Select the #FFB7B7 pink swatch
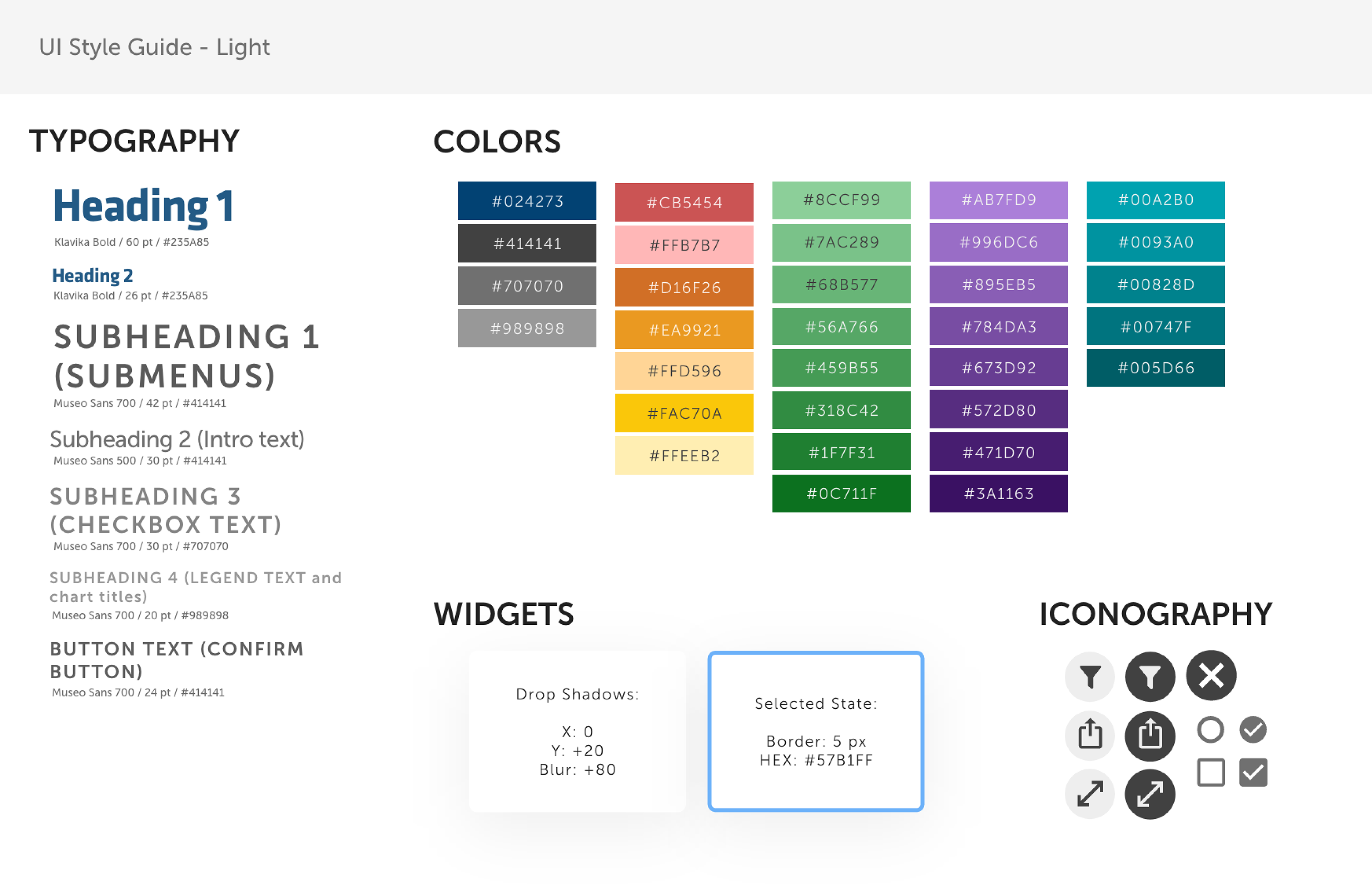The image size is (1372, 892). (x=684, y=245)
